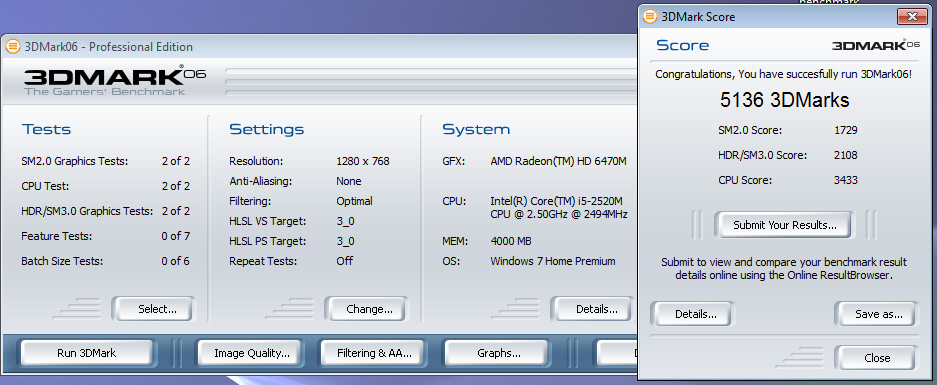Click the CPU Score value 3433

coord(846,180)
